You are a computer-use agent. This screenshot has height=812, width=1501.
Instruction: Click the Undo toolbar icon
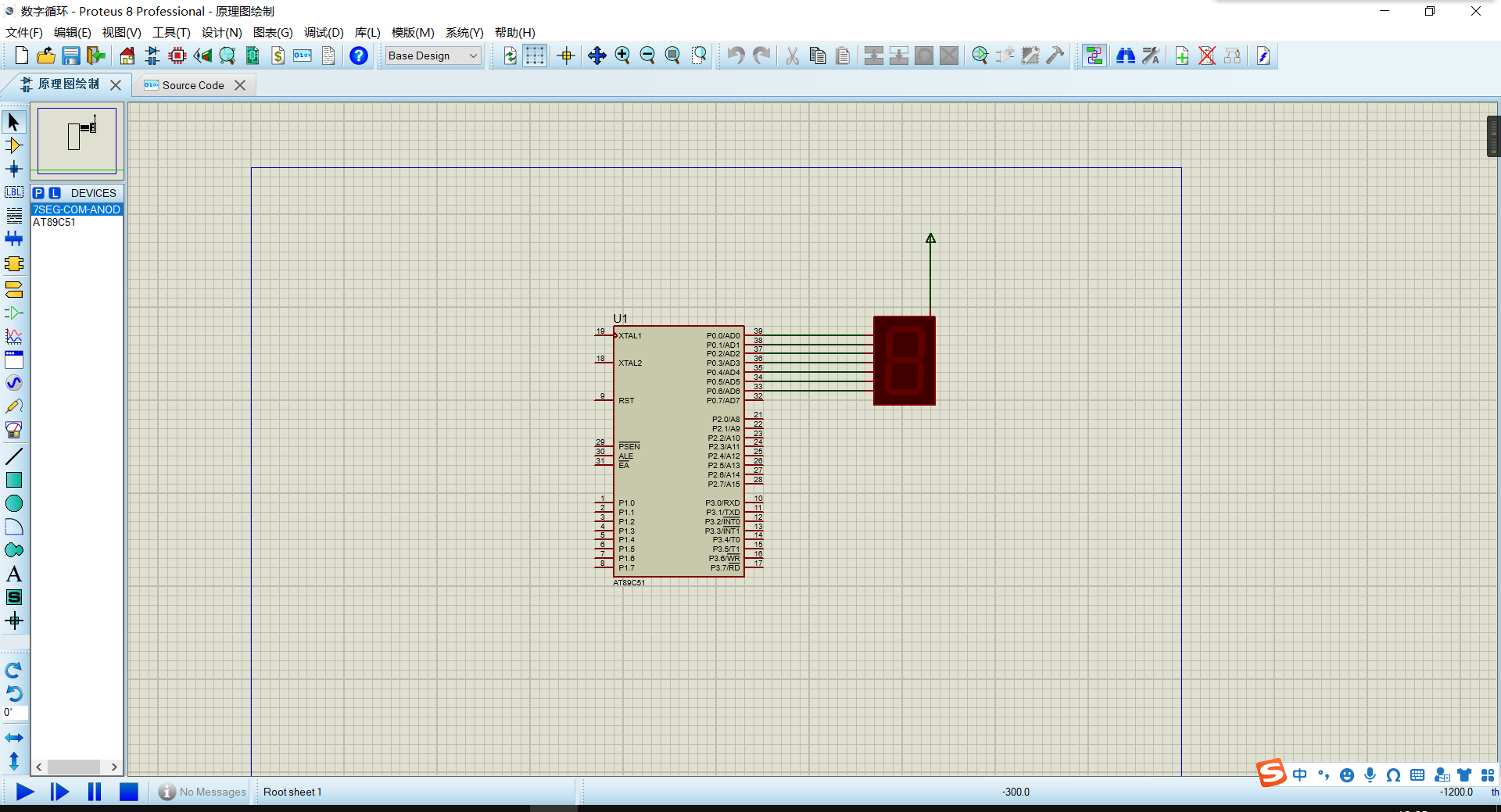(735, 55)
